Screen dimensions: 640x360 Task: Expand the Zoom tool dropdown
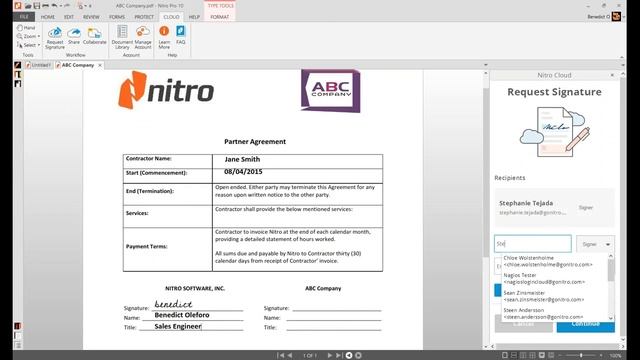point(39,36)
